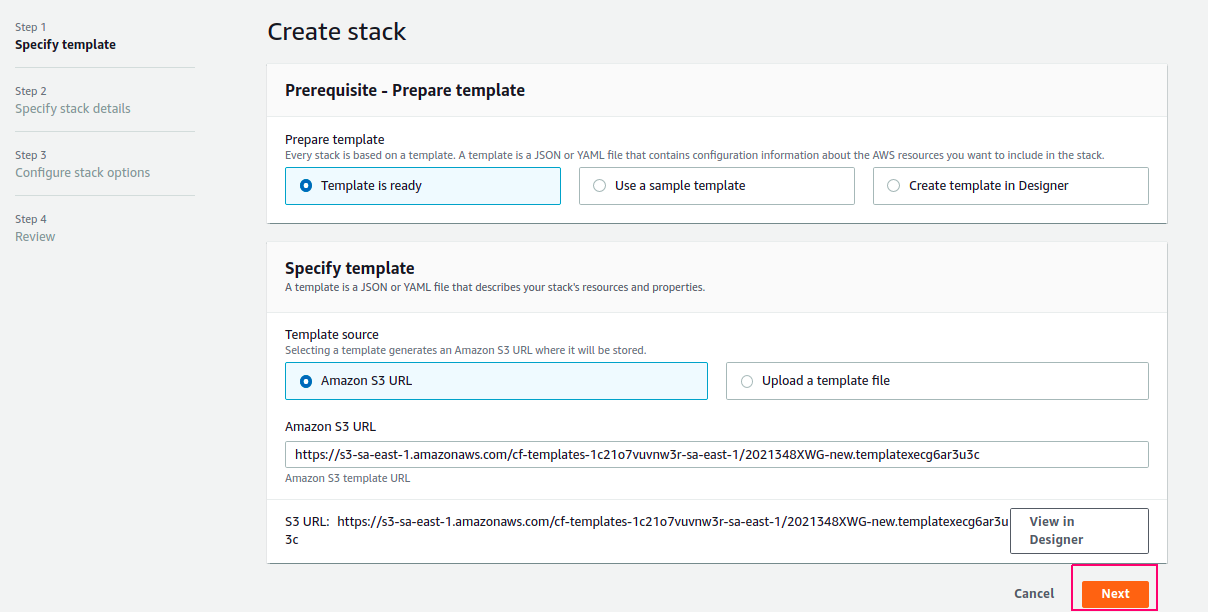Select 'Create template in Designer' option
This screenshot has height=612, width=1208.
click(1010, 186)
